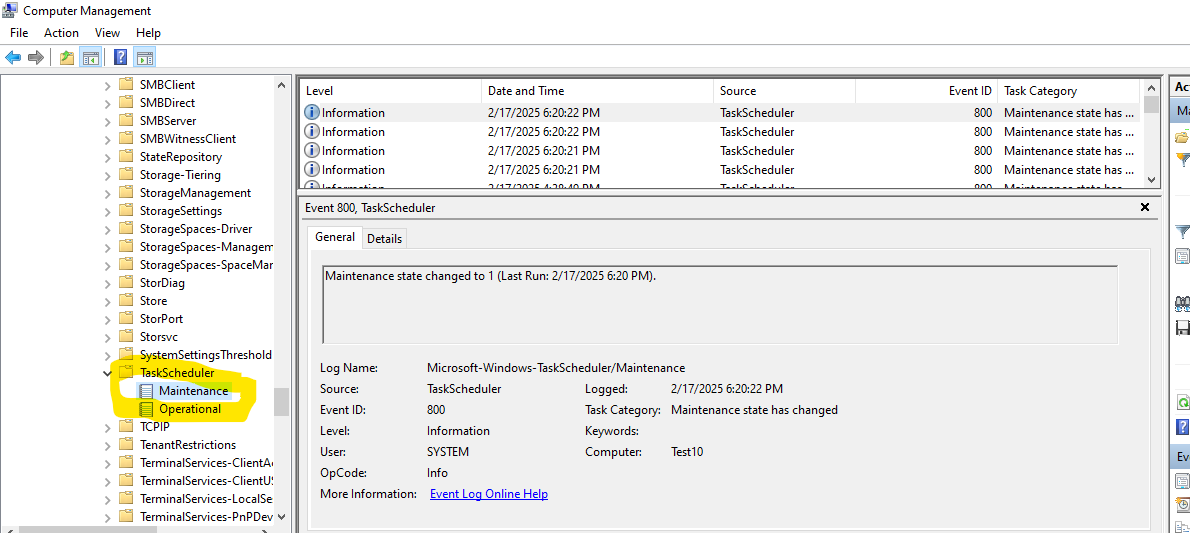The image size is (1190, 533).
Task: Click the Maintenance log icon under TaskScheduler
Action: point(146,391)
